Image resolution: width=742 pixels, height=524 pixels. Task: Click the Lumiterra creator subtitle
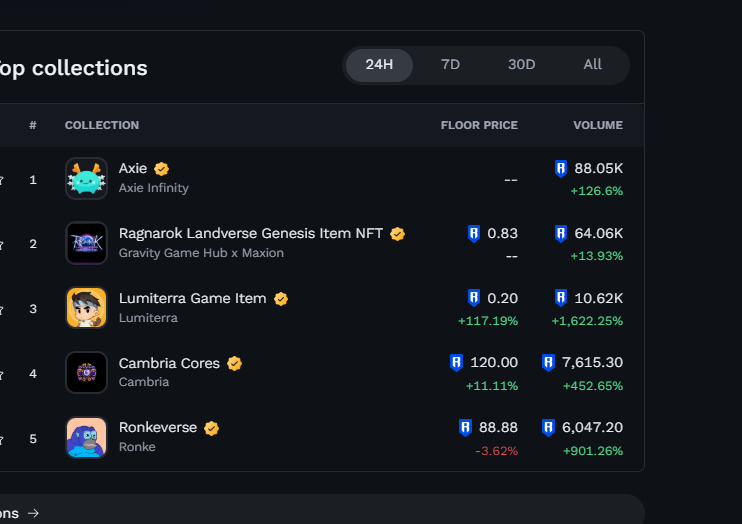(148, 318)
